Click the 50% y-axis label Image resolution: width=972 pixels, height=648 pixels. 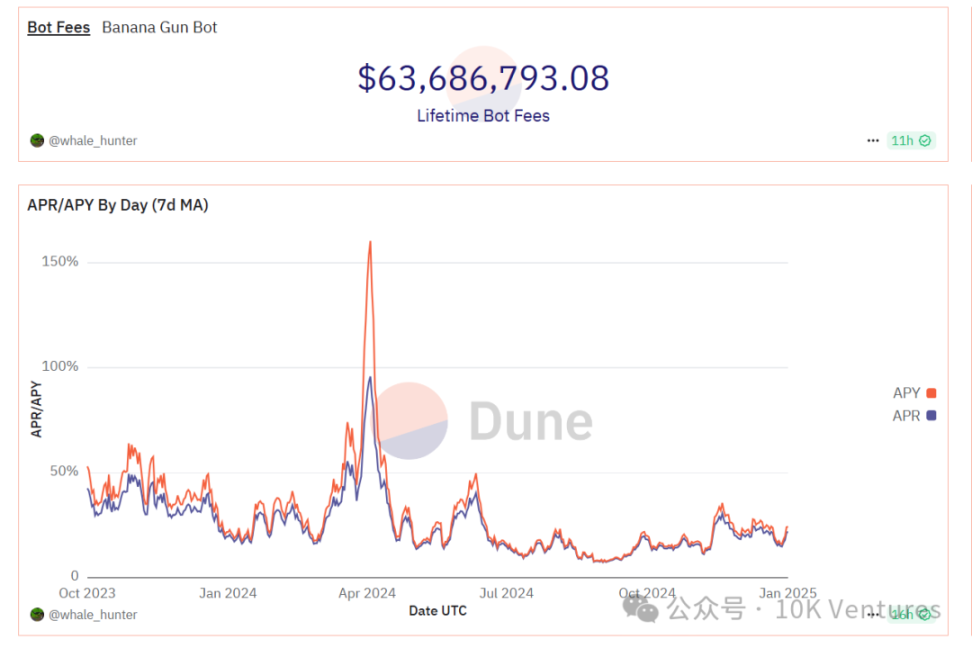tap(64, 471)
